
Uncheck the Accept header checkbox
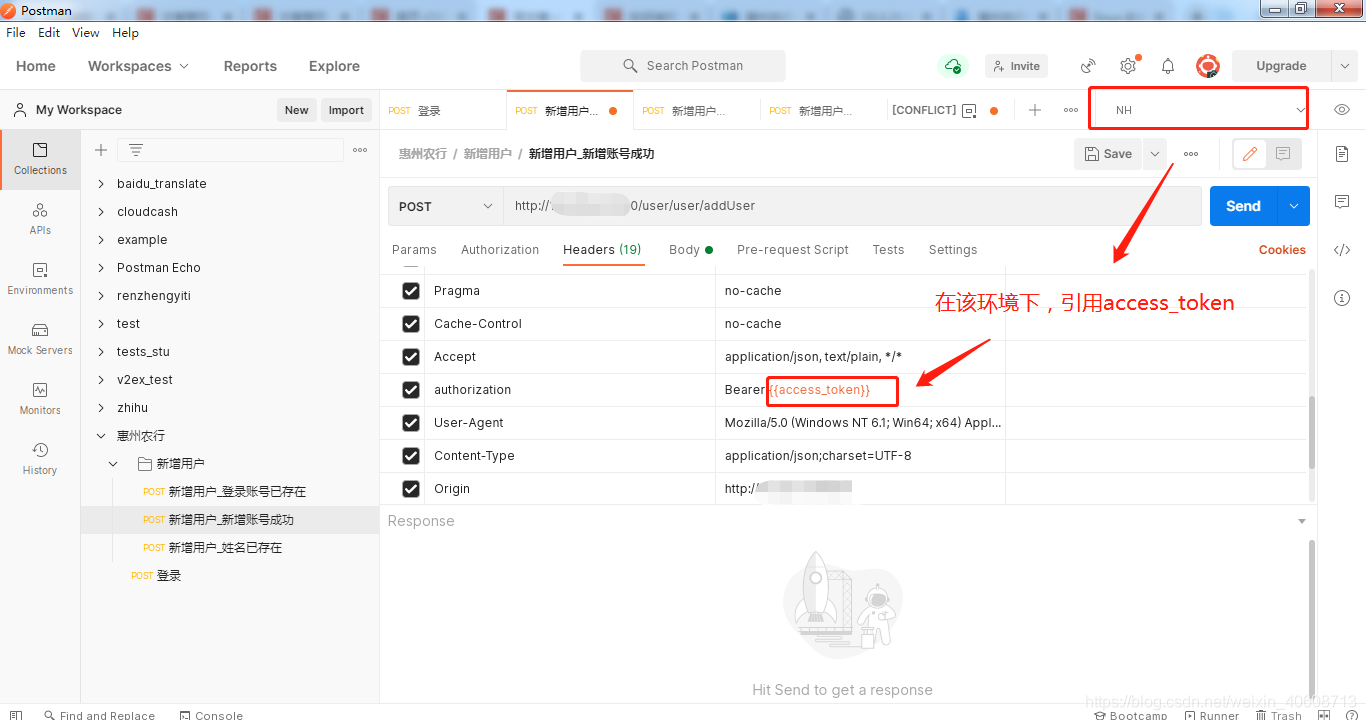pyautogui.click(x=411, y=357)
